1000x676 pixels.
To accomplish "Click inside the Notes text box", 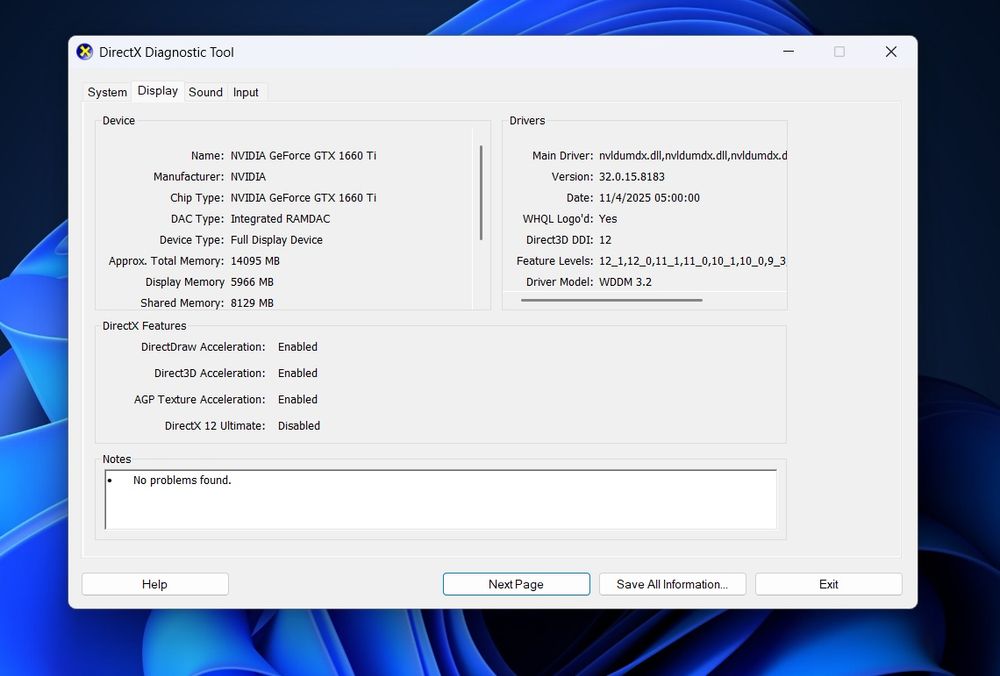I will tap(441, 499).
